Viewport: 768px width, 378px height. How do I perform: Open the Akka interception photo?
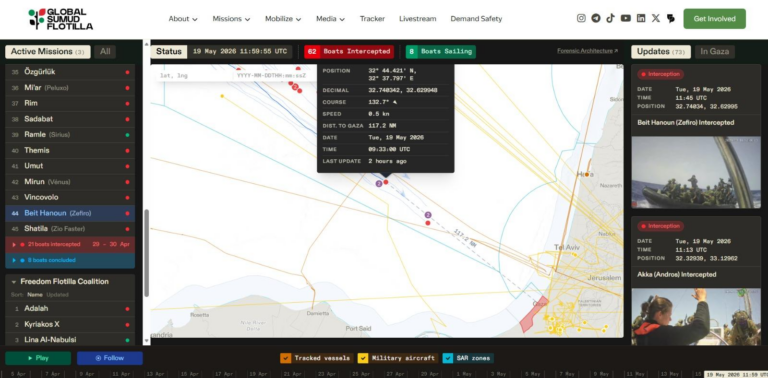point(696,317)
